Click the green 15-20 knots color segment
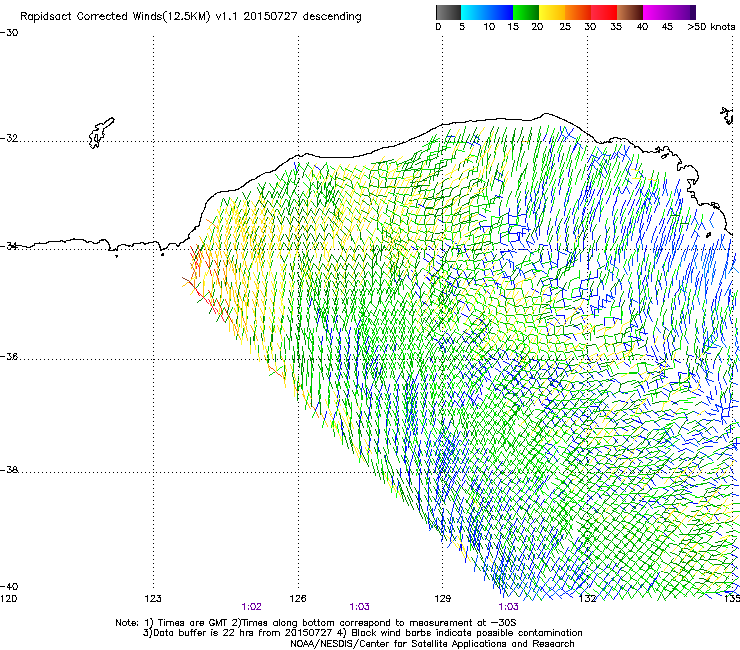 point(526,12)
